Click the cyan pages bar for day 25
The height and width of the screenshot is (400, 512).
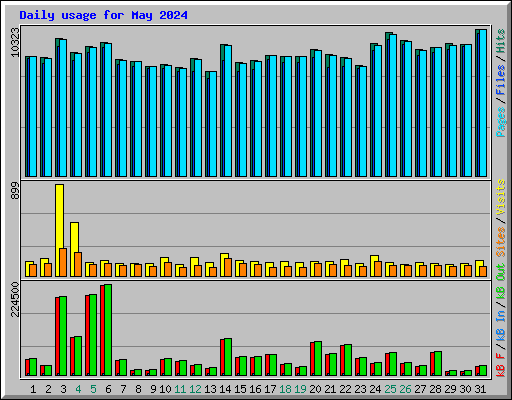(393, 105)
